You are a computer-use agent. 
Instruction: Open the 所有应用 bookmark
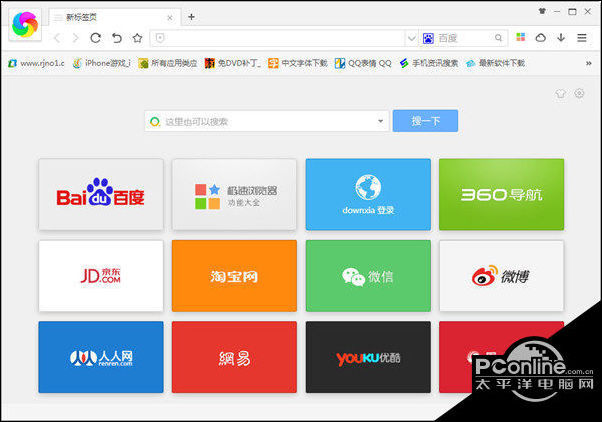(168, 63)
